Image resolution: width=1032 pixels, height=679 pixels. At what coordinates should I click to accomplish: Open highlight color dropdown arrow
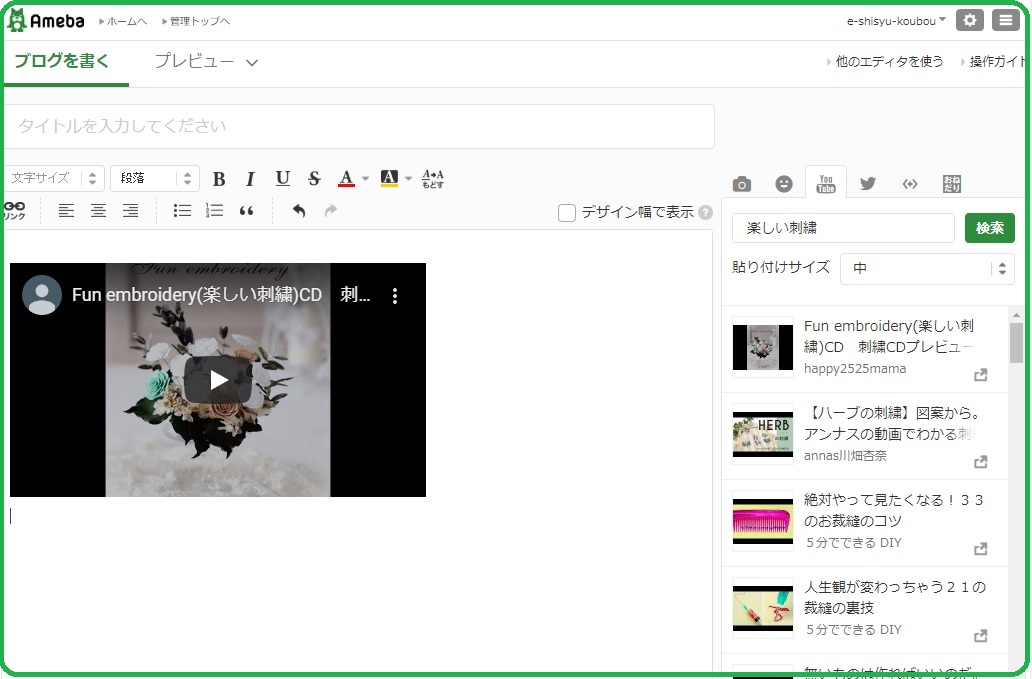[x=408, y=178]
